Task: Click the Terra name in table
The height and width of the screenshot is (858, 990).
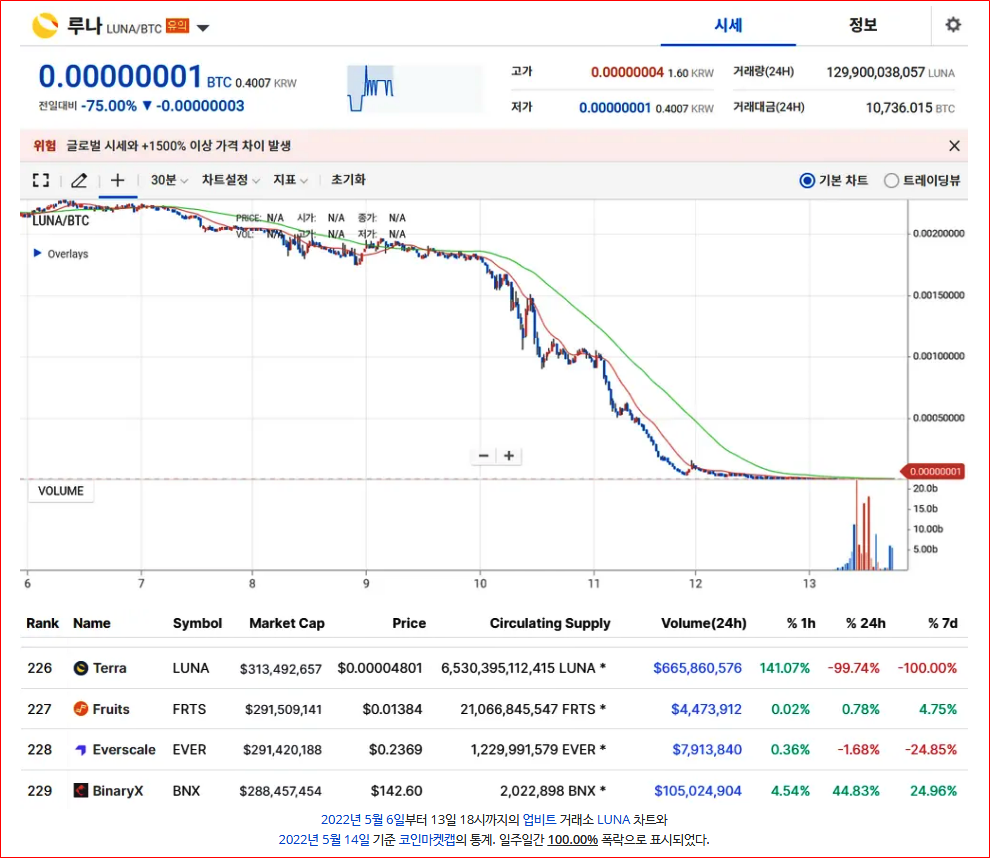Action: [x=110, y=668]
